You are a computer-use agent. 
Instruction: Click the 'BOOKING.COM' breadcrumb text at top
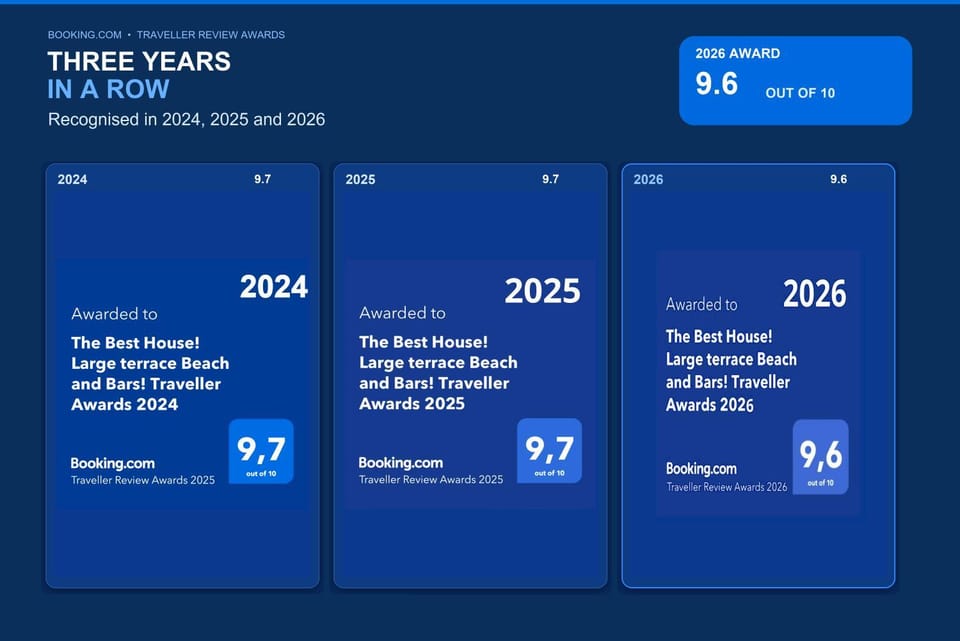pos(84,35)
